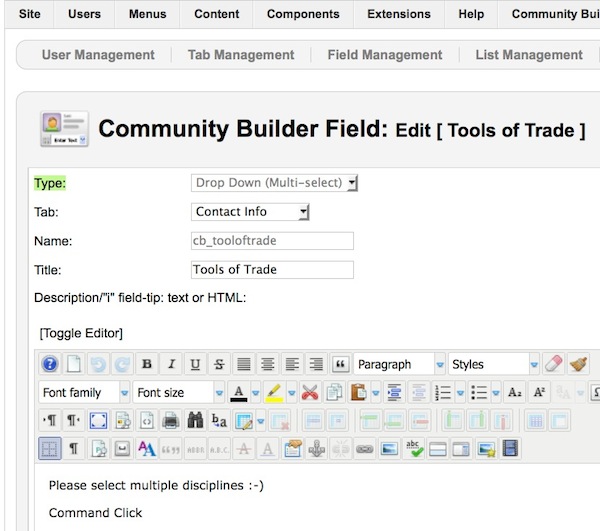Open the Paragraph format dropdown
The height and width of the screenshot is (531, 600).
[400, 364]
